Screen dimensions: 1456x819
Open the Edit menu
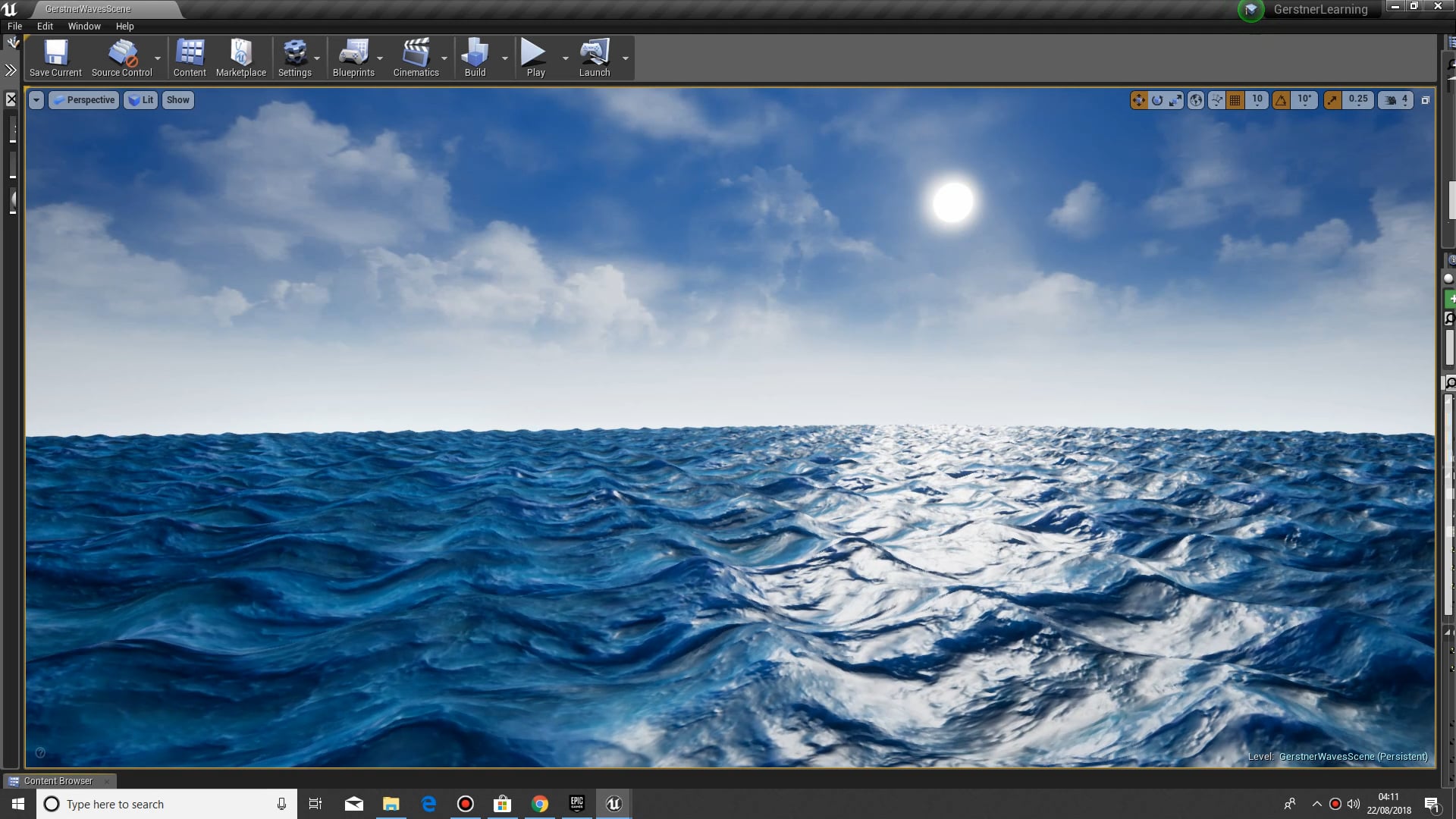(45, 26)
